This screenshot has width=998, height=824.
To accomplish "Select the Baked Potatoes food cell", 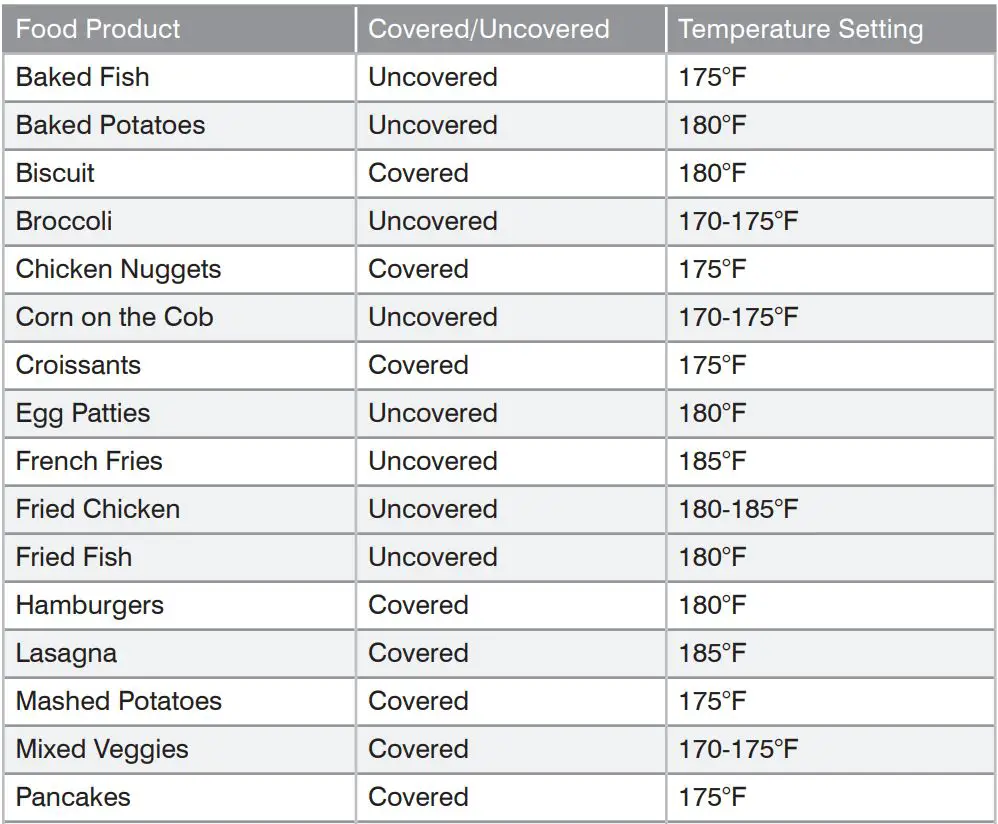I will pyautogui.click(x=110, y=125).
